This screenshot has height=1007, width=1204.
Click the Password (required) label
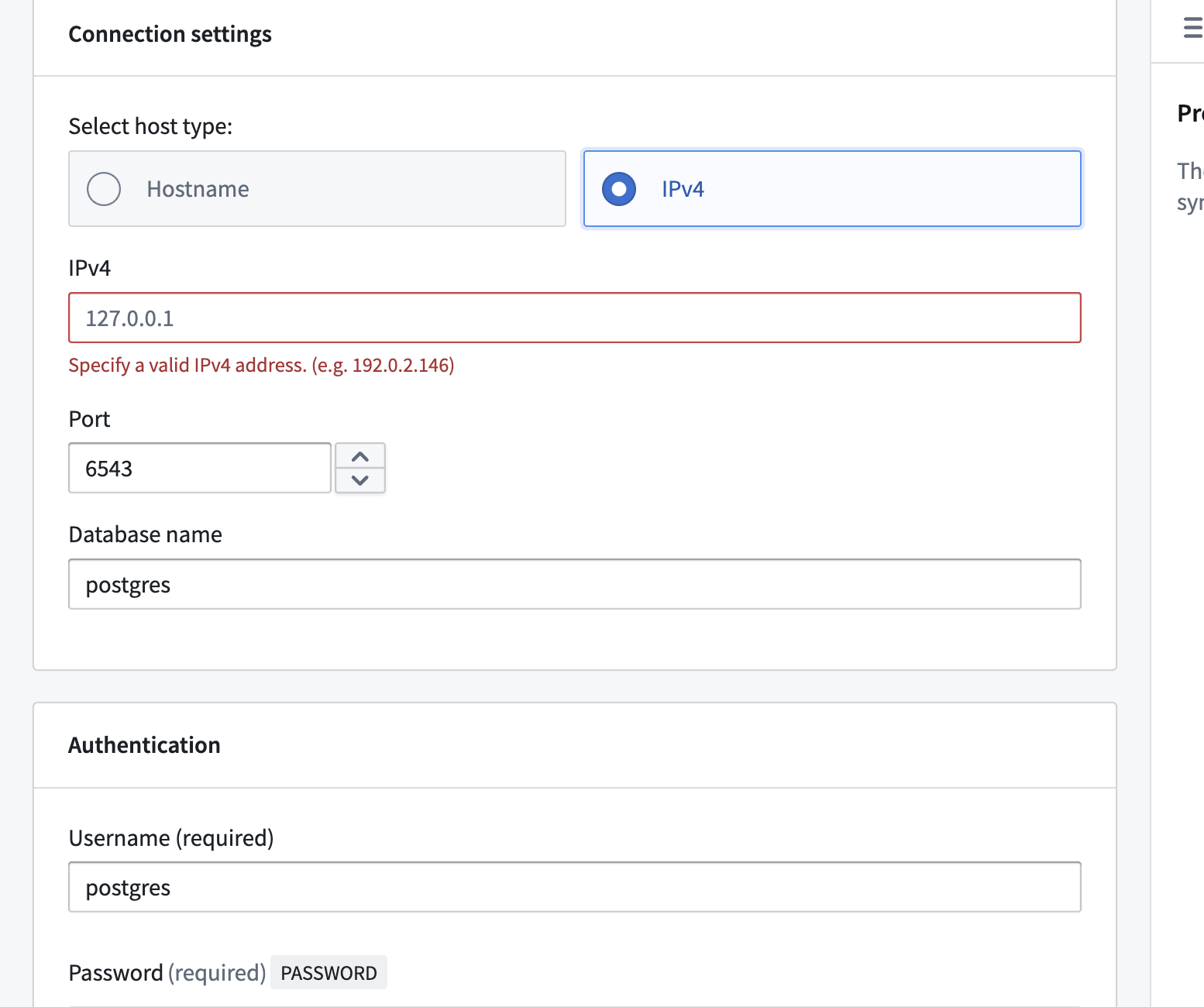(167, 973)
